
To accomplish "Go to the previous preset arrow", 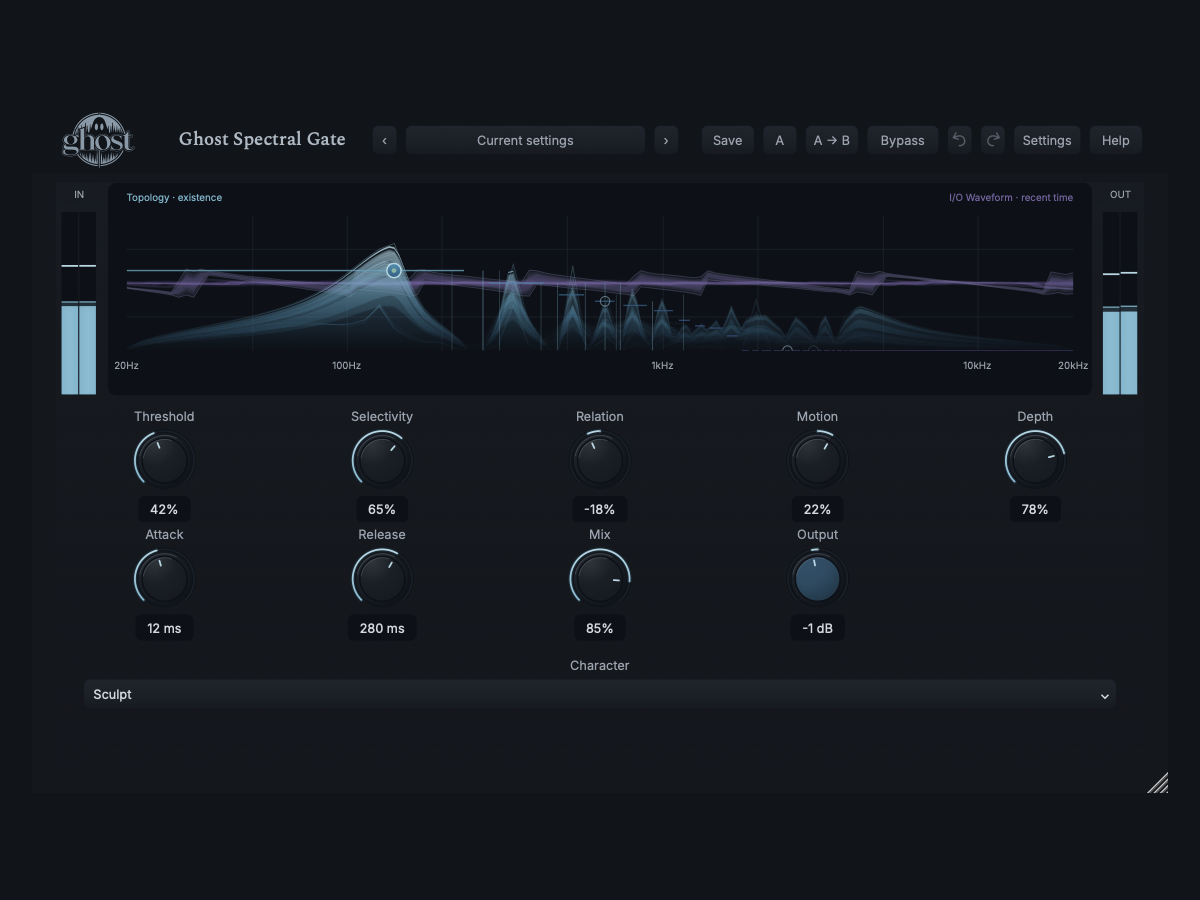I will 385,140.
